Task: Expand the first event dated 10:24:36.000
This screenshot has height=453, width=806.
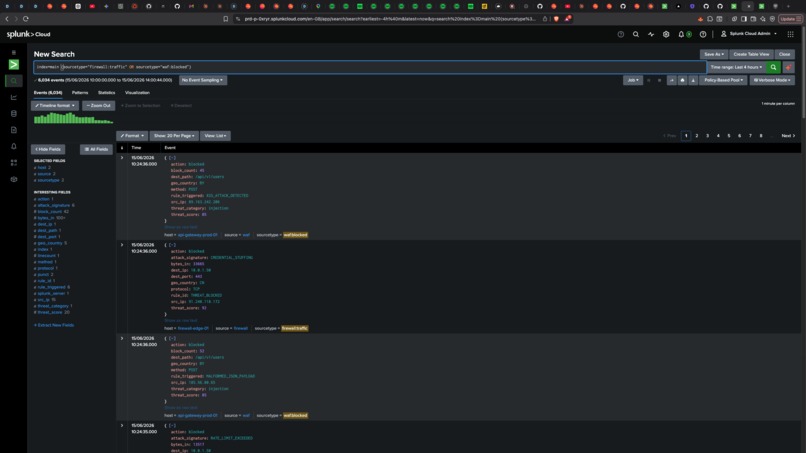Action: tap(122, 158)
